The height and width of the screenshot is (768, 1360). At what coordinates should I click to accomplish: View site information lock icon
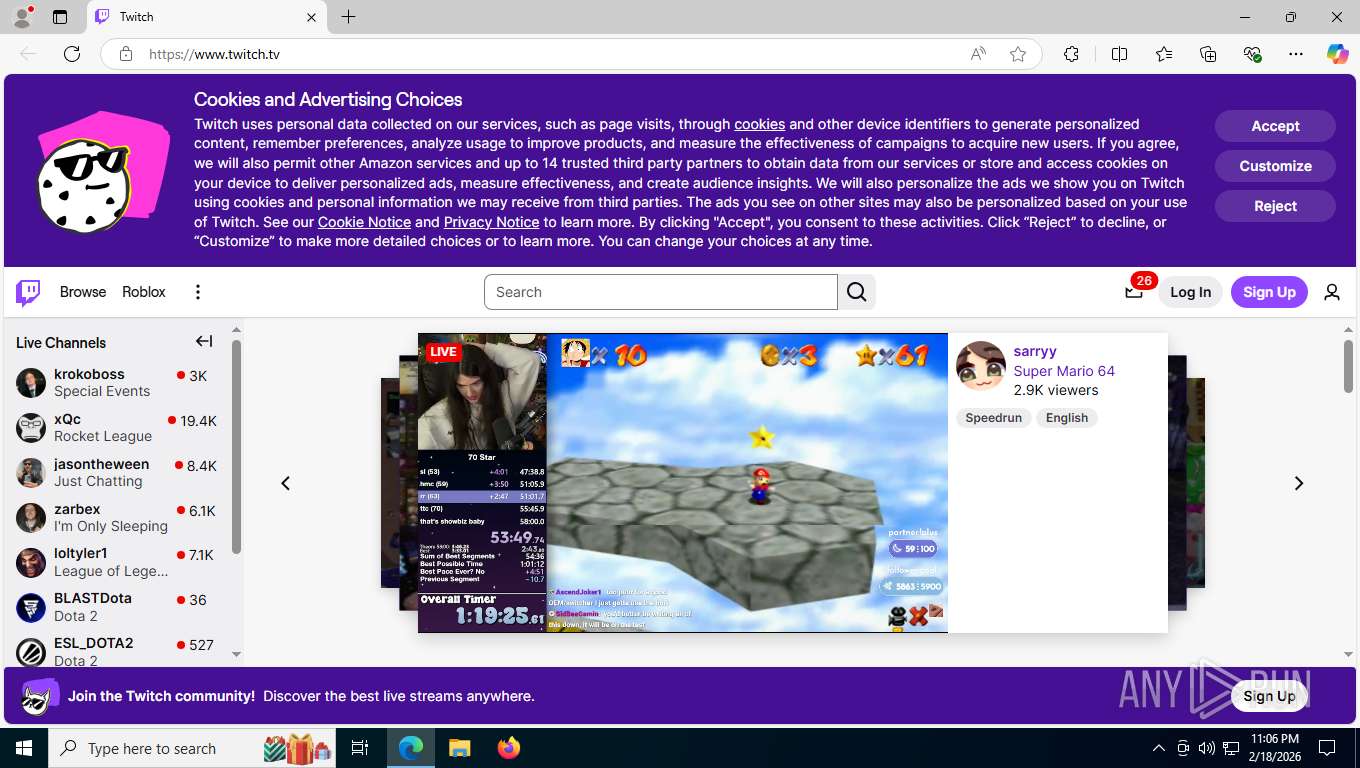[x=126, y=54]
